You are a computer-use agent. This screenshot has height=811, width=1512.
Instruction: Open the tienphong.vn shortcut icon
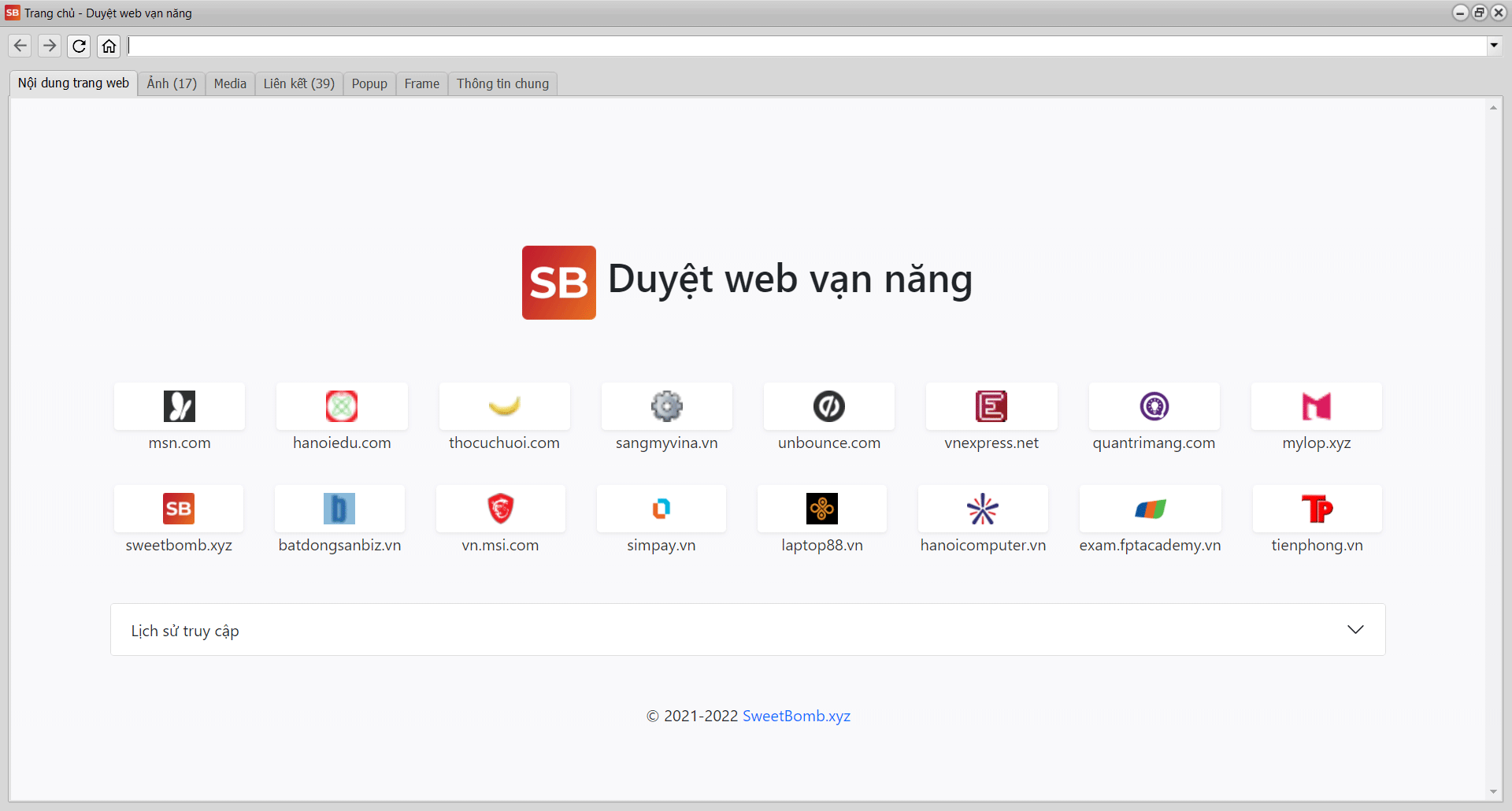click(1317, 509)
